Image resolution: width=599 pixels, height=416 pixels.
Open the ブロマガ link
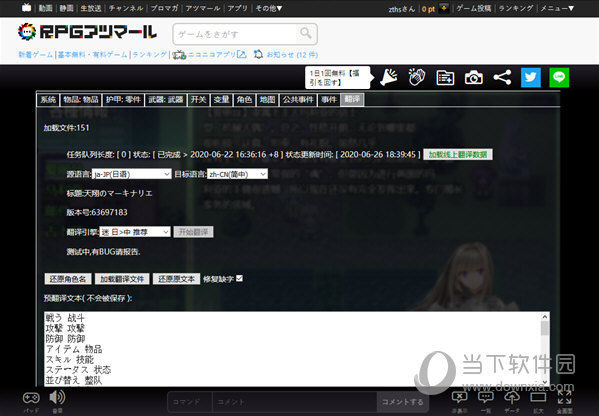[164, 8]
